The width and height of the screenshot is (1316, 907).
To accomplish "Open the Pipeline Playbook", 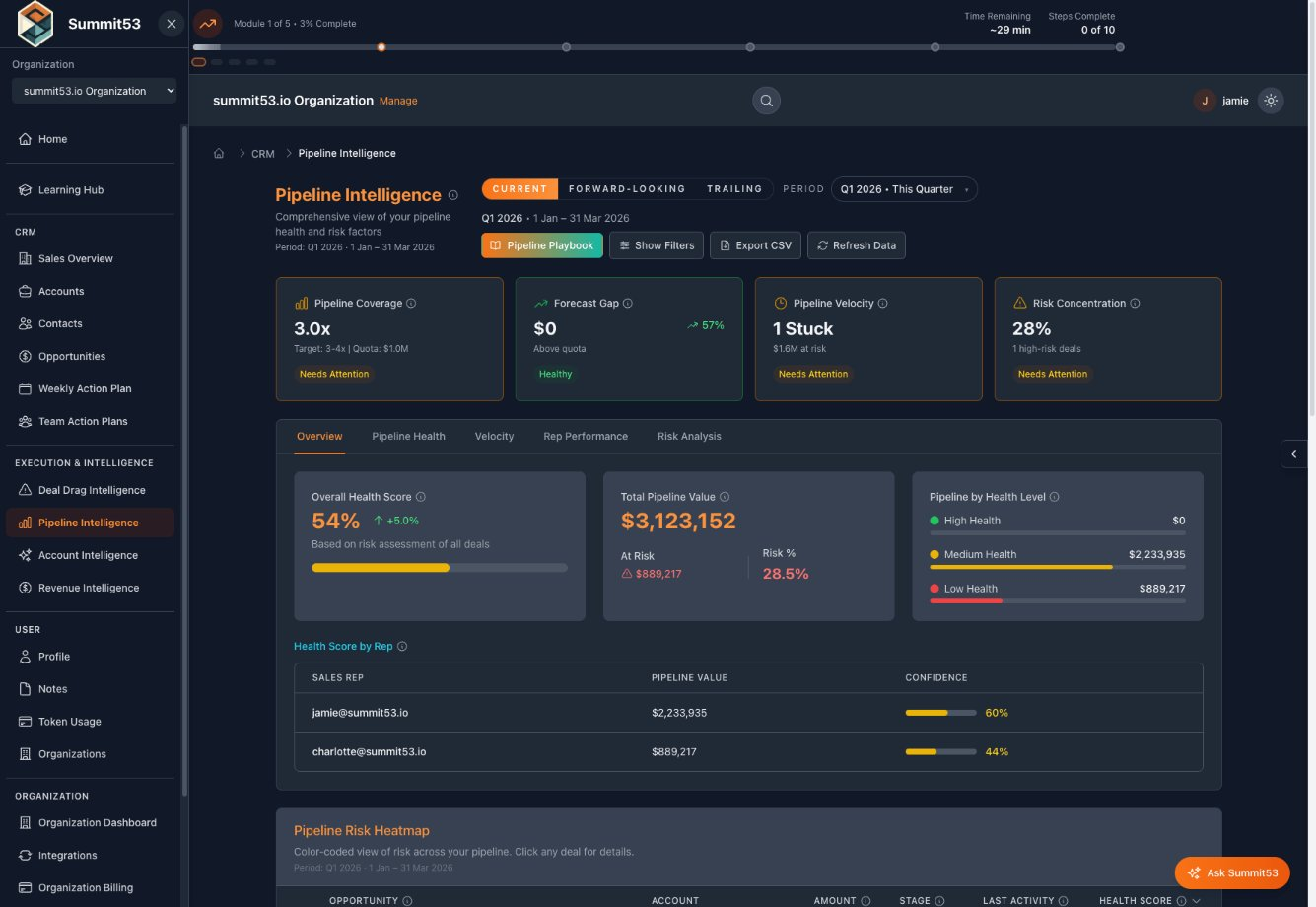I will tap(541, 244).
